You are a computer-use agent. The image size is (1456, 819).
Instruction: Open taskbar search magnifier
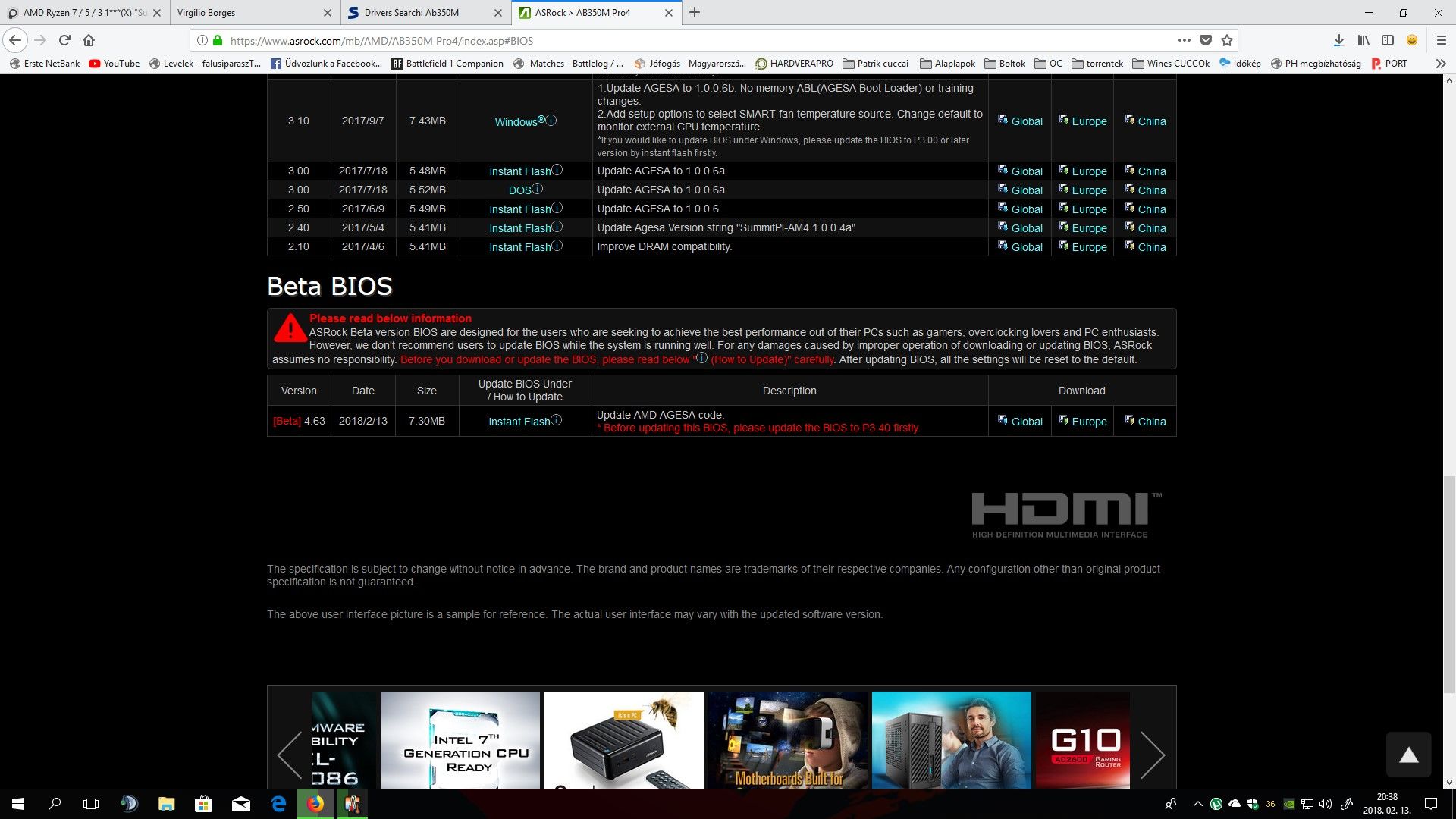55,804
